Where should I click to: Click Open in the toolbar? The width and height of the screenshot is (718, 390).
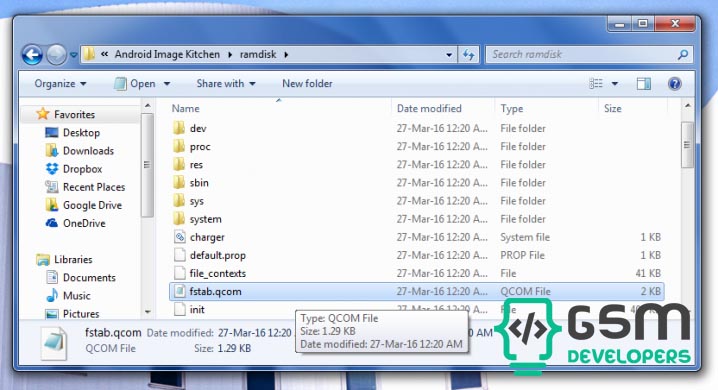click(x=135, y=84)
